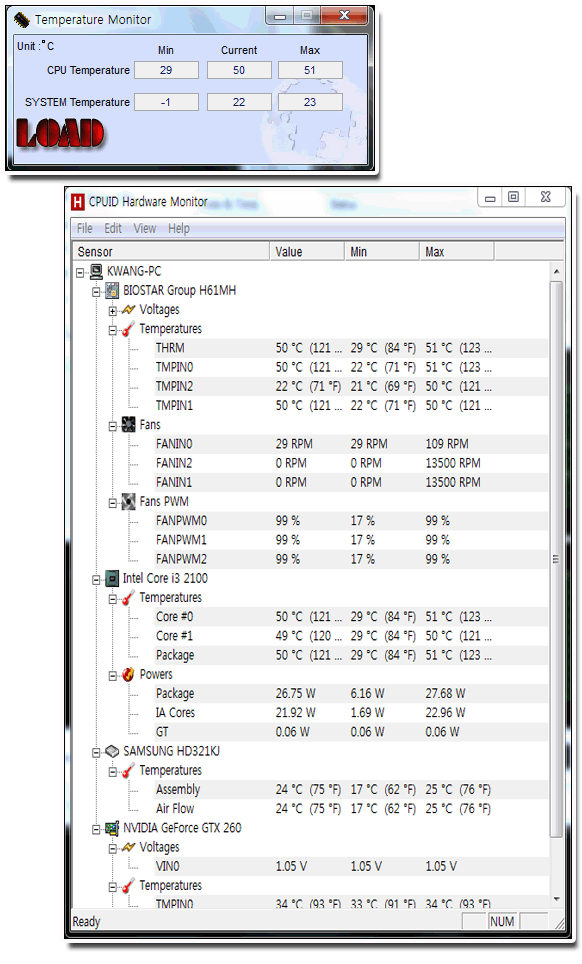Collapse the SAMSUNG HD321KJ node

(96, 752)
